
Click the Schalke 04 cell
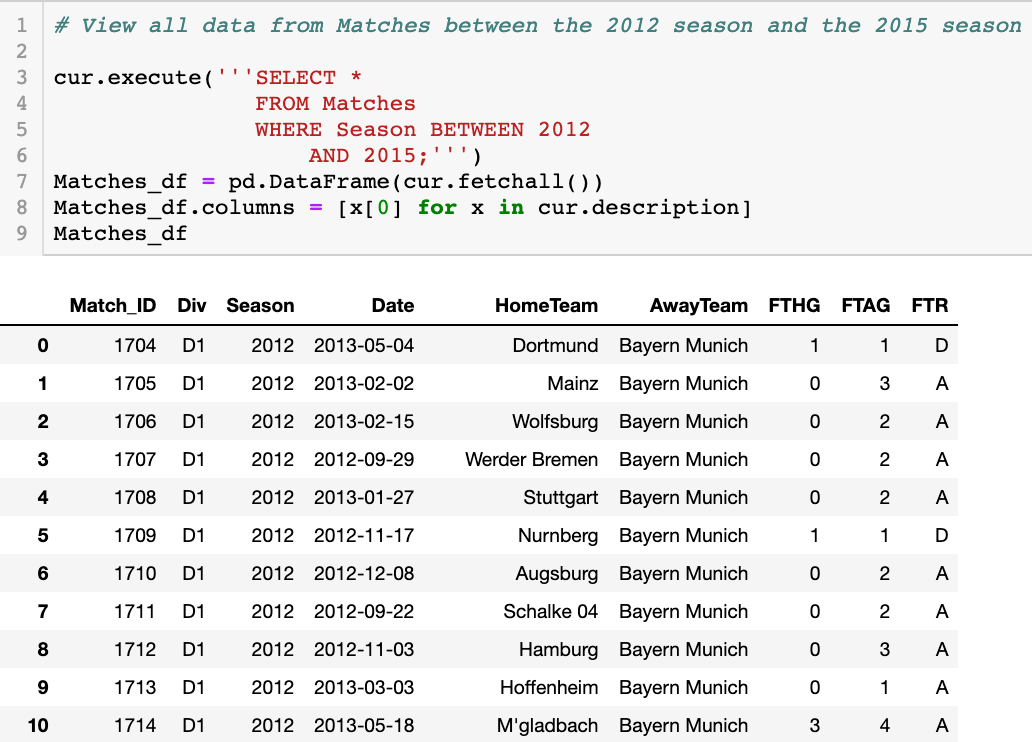click(551, 611)
